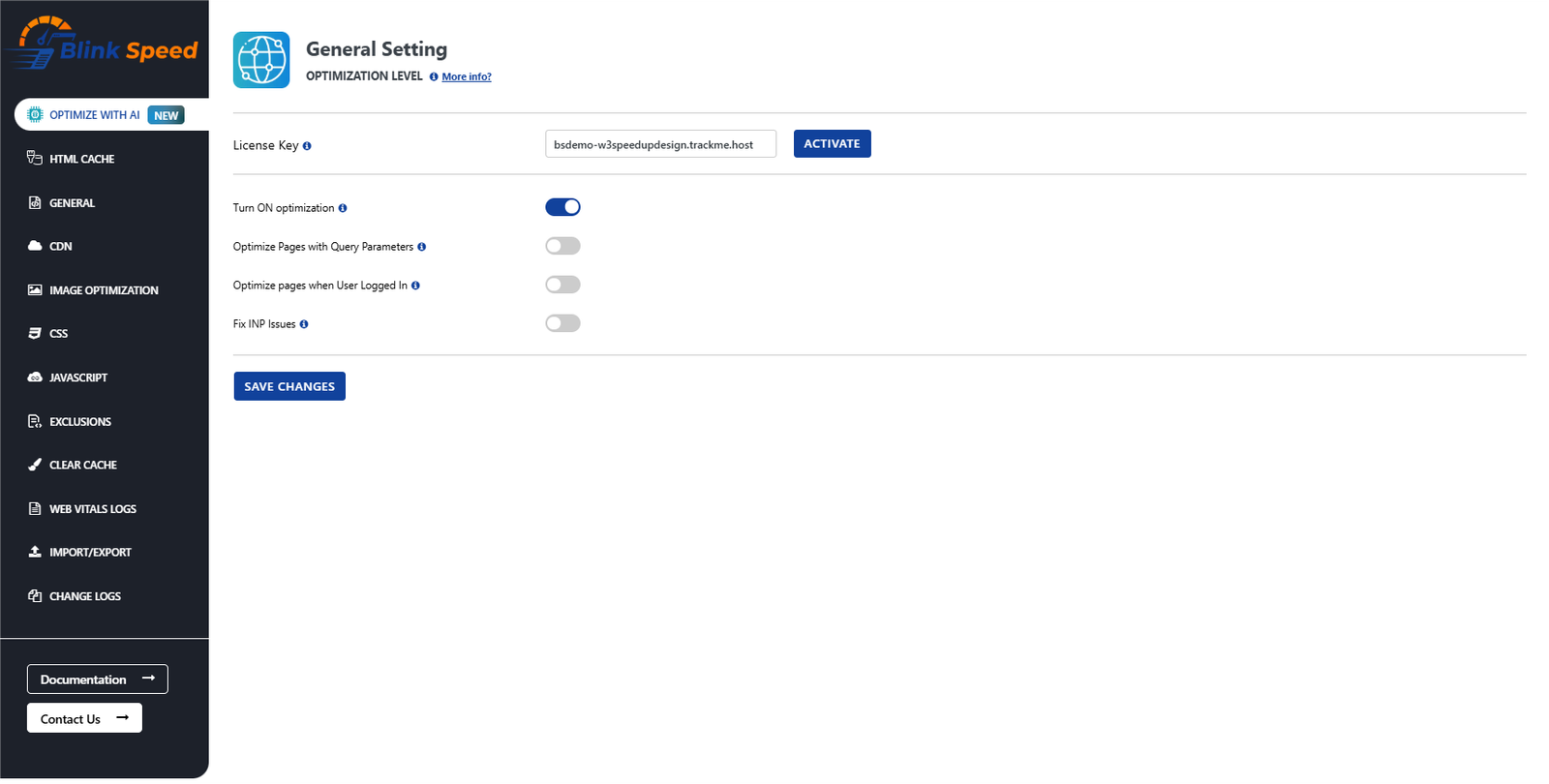Enable Optimize pages when User Logged In
1549x784 pixels.
click(x=562, y=285)
